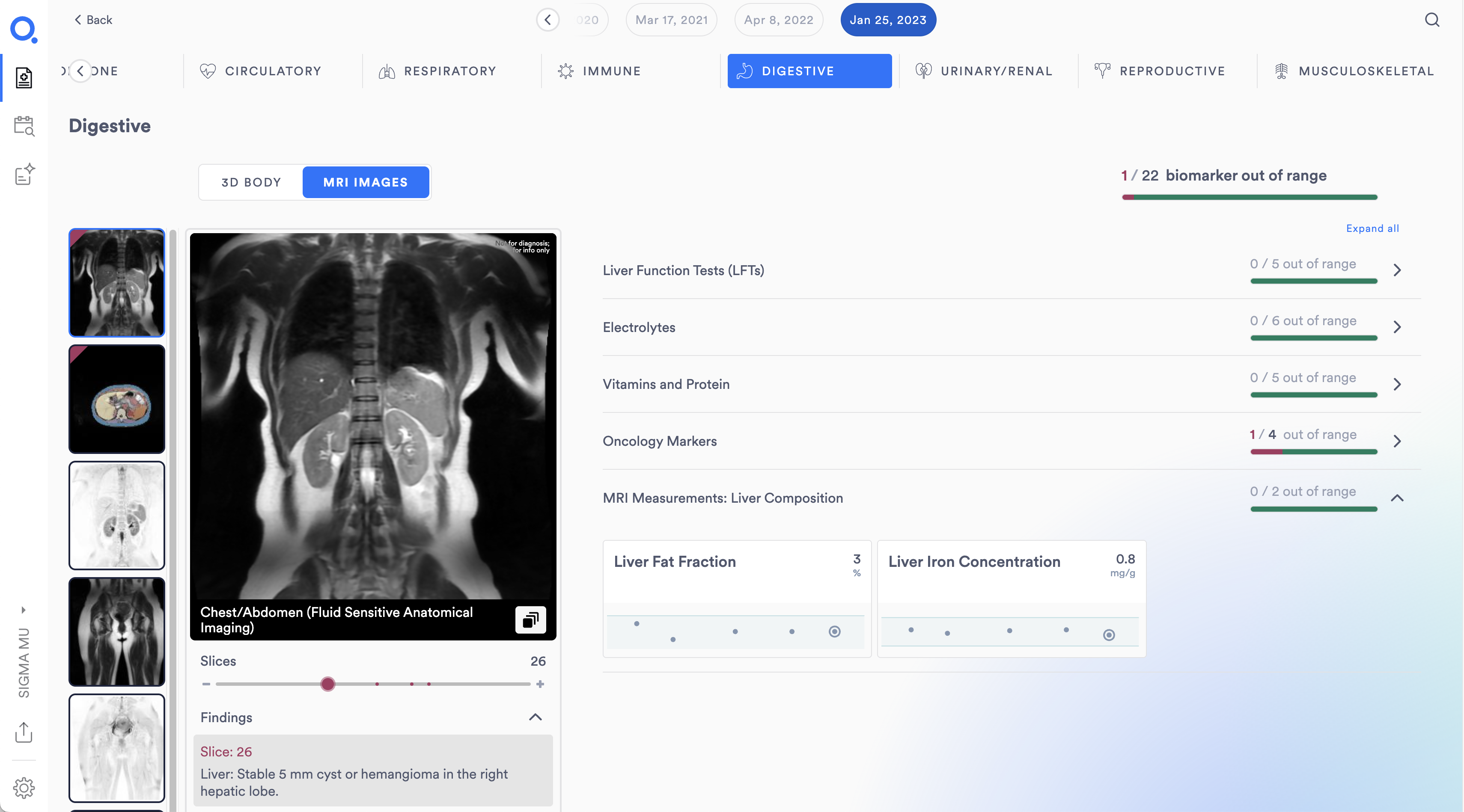
Task: Jump to first finding marker on slices slider
Action: pos(377,684)
